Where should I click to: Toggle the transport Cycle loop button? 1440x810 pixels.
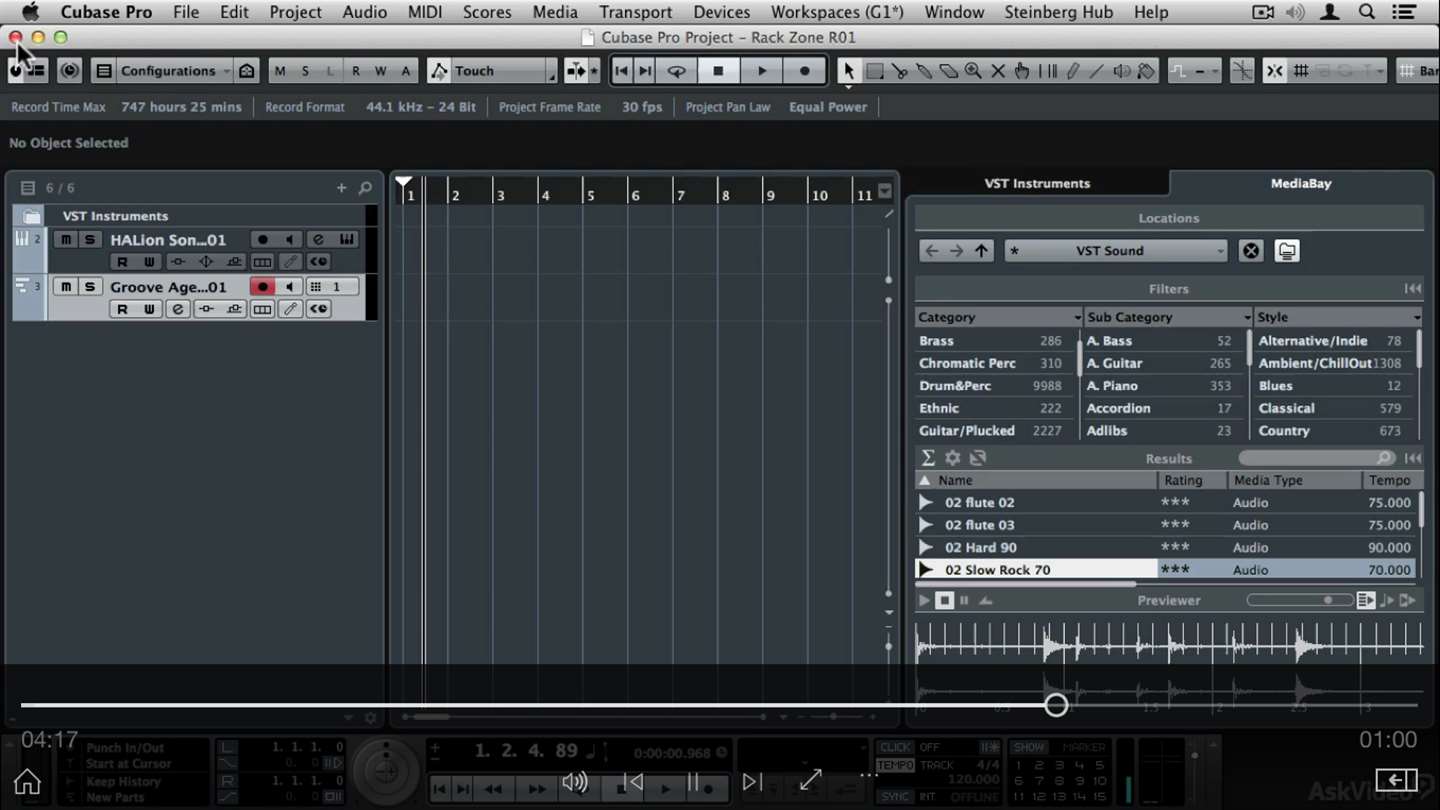(x=677, y=71)
